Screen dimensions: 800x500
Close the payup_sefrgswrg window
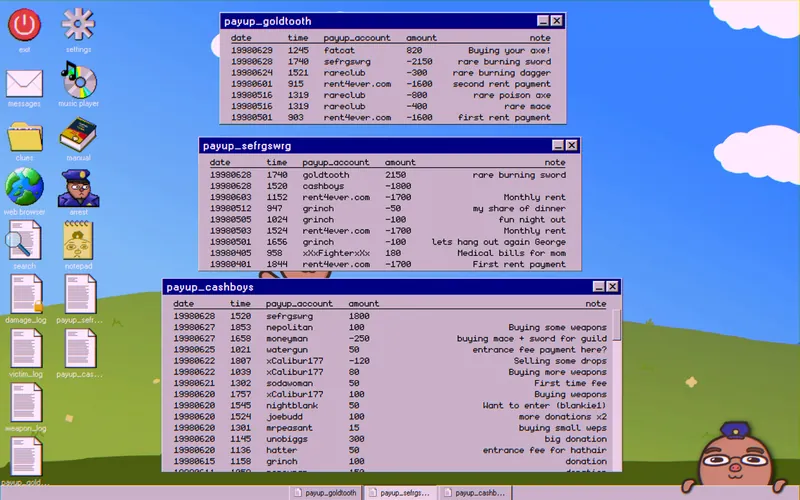click(571, 145)
